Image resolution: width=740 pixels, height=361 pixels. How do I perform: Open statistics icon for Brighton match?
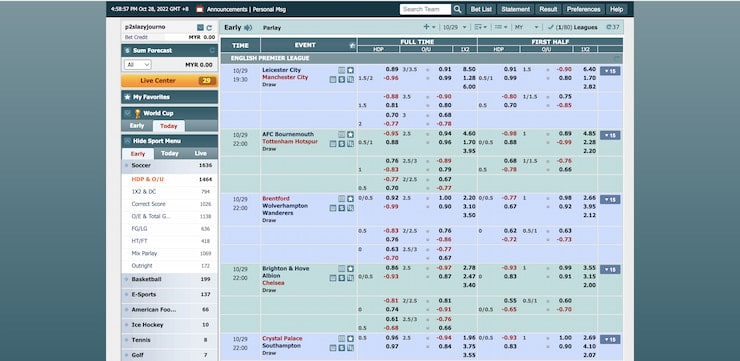point(350,278)
